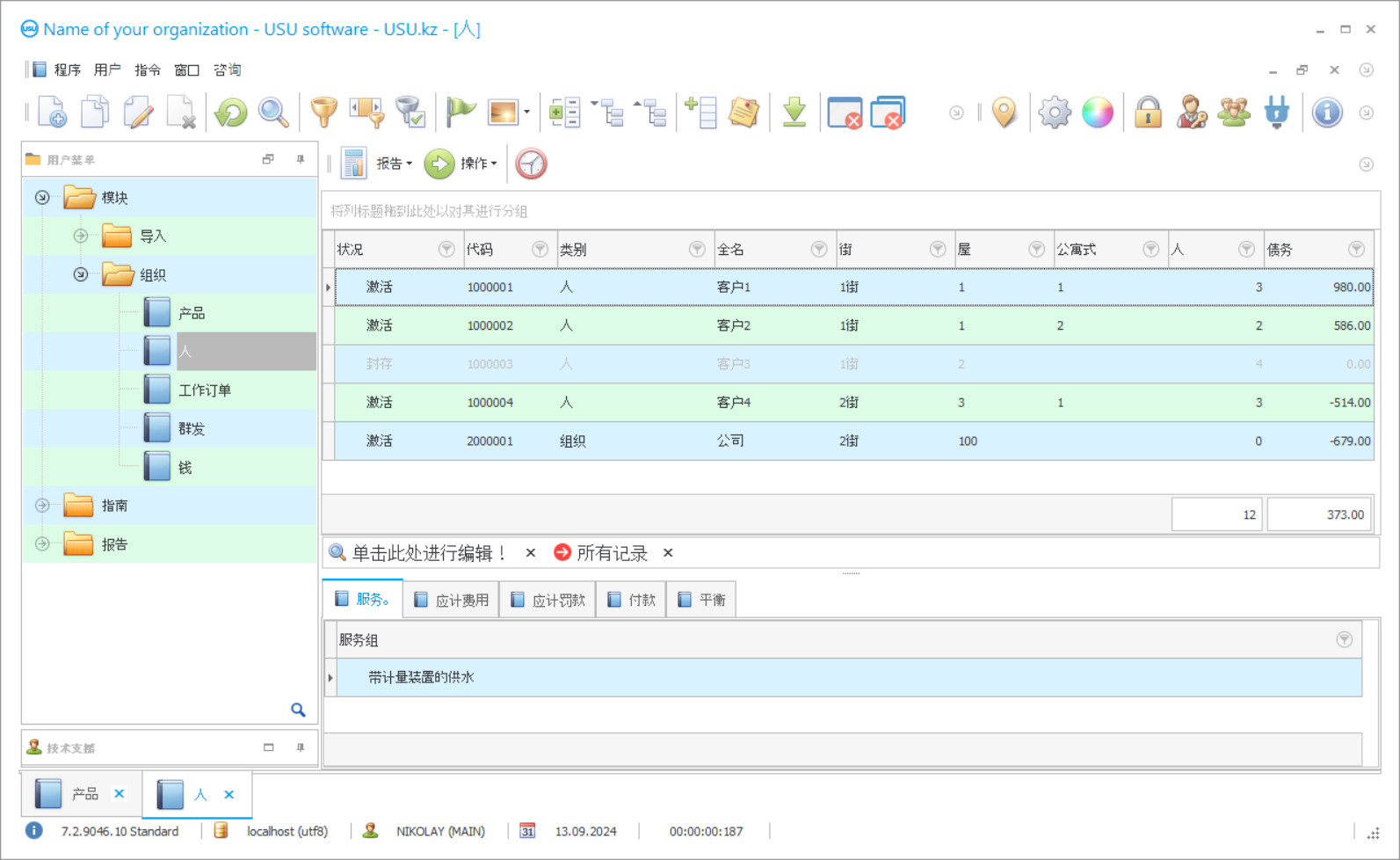Click the blue plug connection icon
1400x860 pixels.
(x=1277, y=113)
